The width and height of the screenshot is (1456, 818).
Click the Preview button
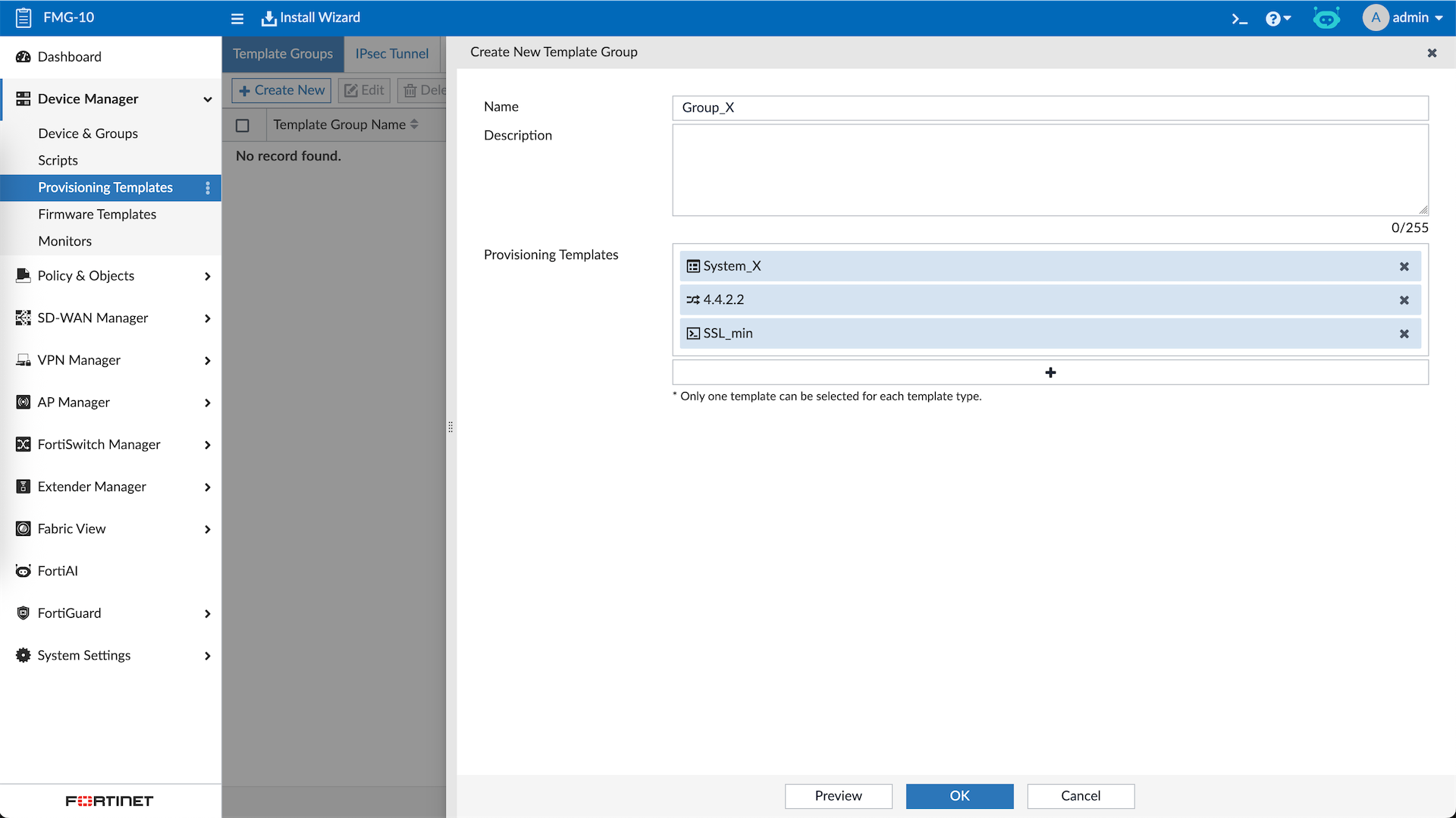pos(838,796)
